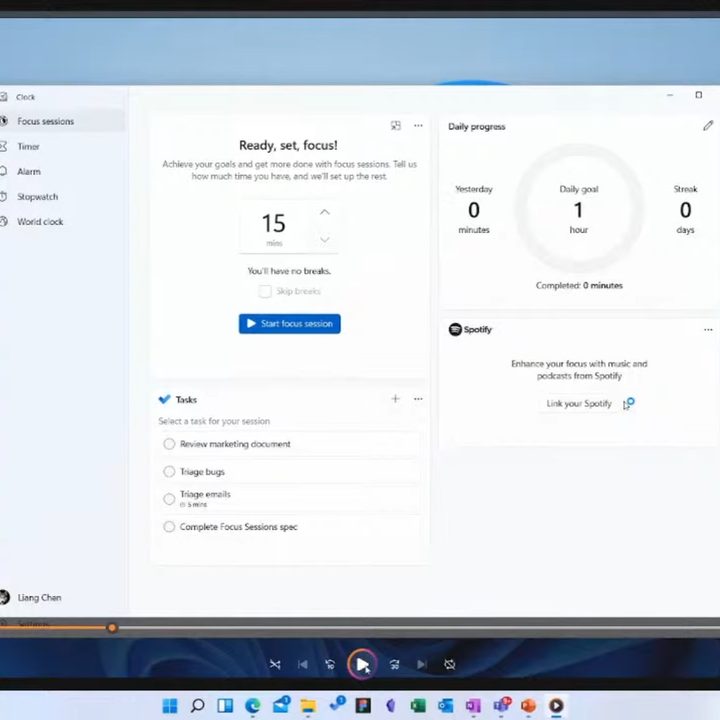This screenshot has width=720, height=720.
Task: Skip back 10 seconds in player
Action: pos(330,664)
